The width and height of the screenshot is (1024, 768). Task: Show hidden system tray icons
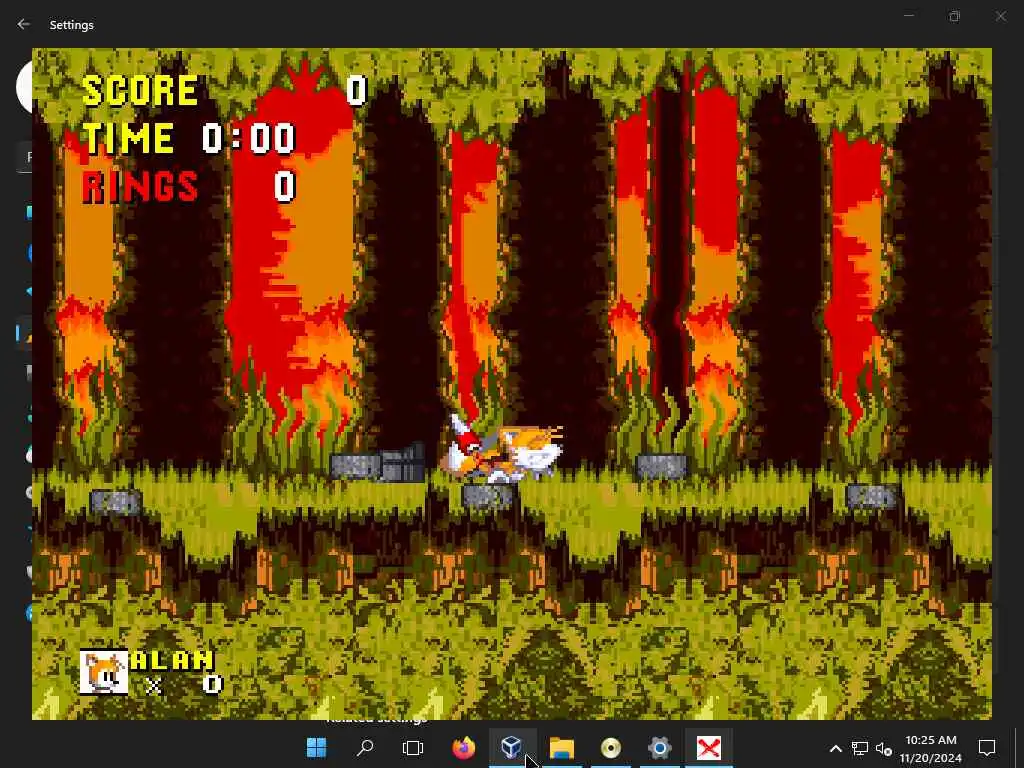point(835,748)
